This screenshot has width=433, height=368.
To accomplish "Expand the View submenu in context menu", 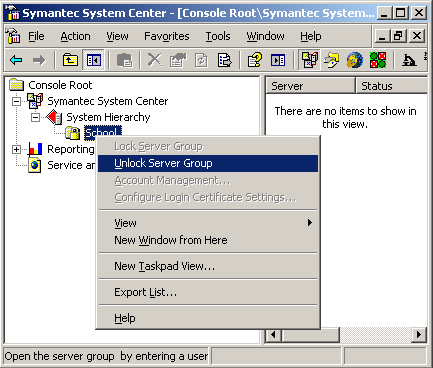I will (x=208, y=223).
